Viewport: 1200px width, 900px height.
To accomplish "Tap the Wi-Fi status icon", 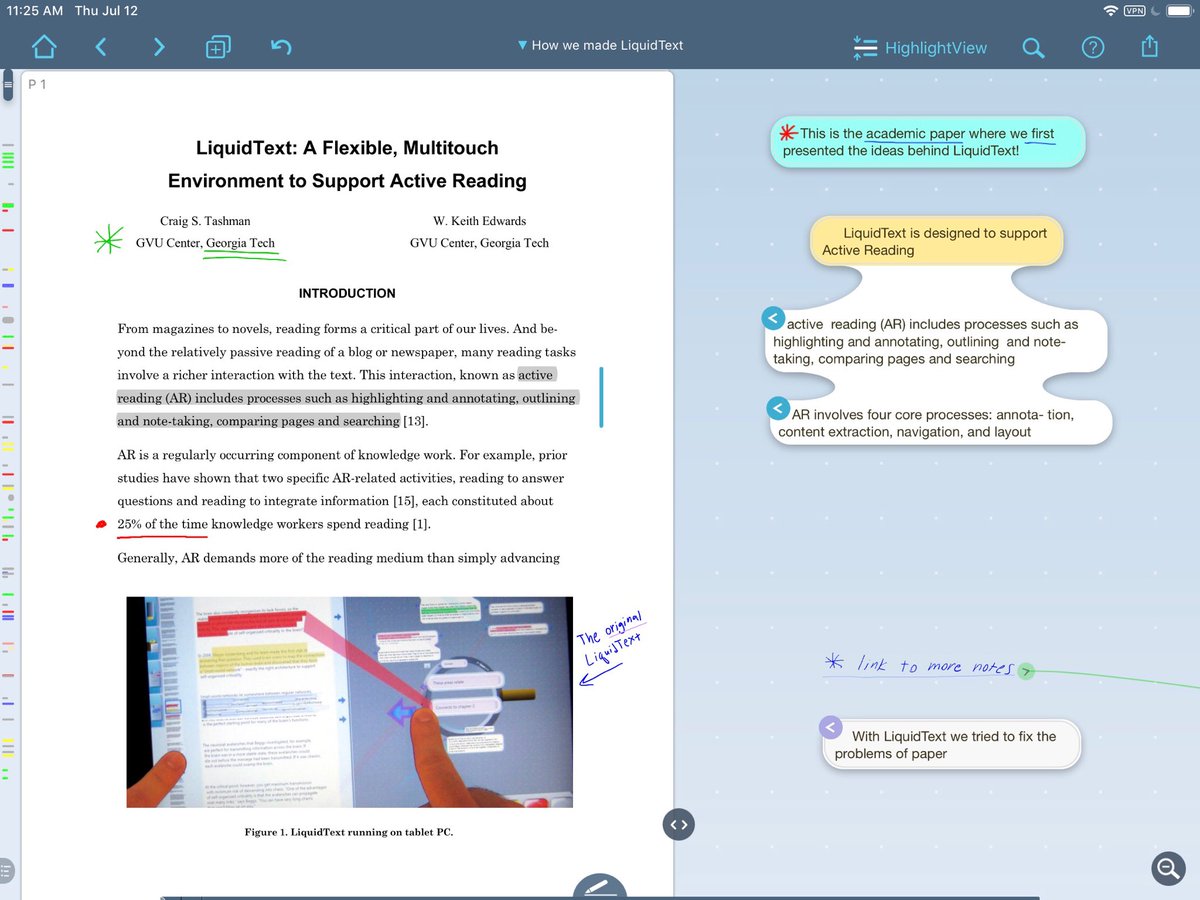I will point(1110,10).
